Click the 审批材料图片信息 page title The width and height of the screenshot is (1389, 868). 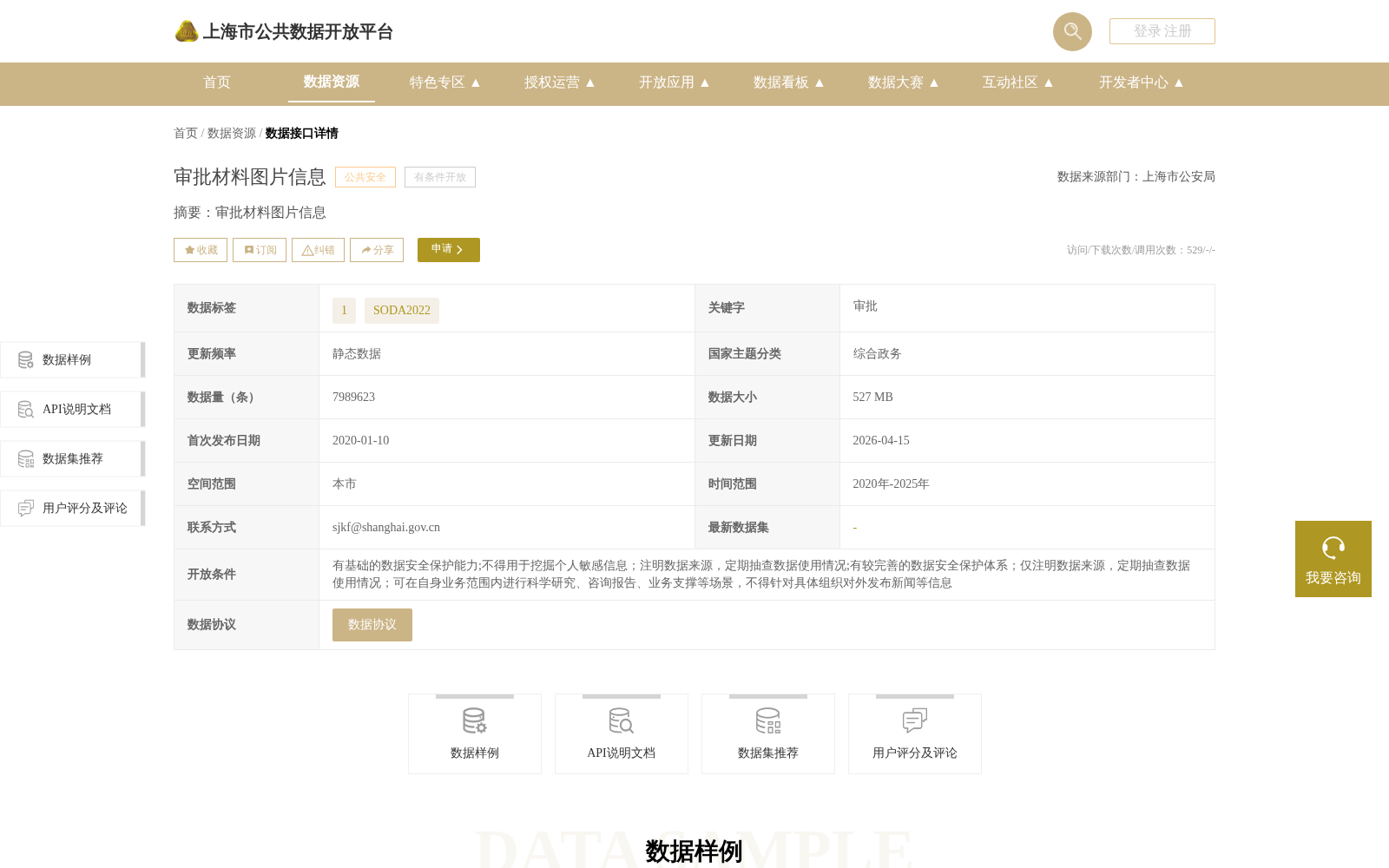point(250,177)
